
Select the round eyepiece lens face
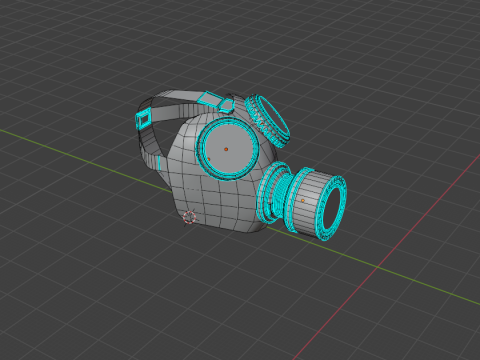[x=228, y=148]
